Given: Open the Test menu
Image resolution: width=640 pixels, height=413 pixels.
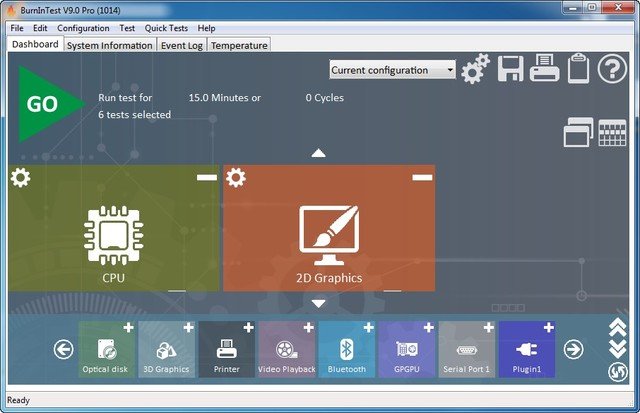Looking at the screenshot, I should click(x=127, y=28).
